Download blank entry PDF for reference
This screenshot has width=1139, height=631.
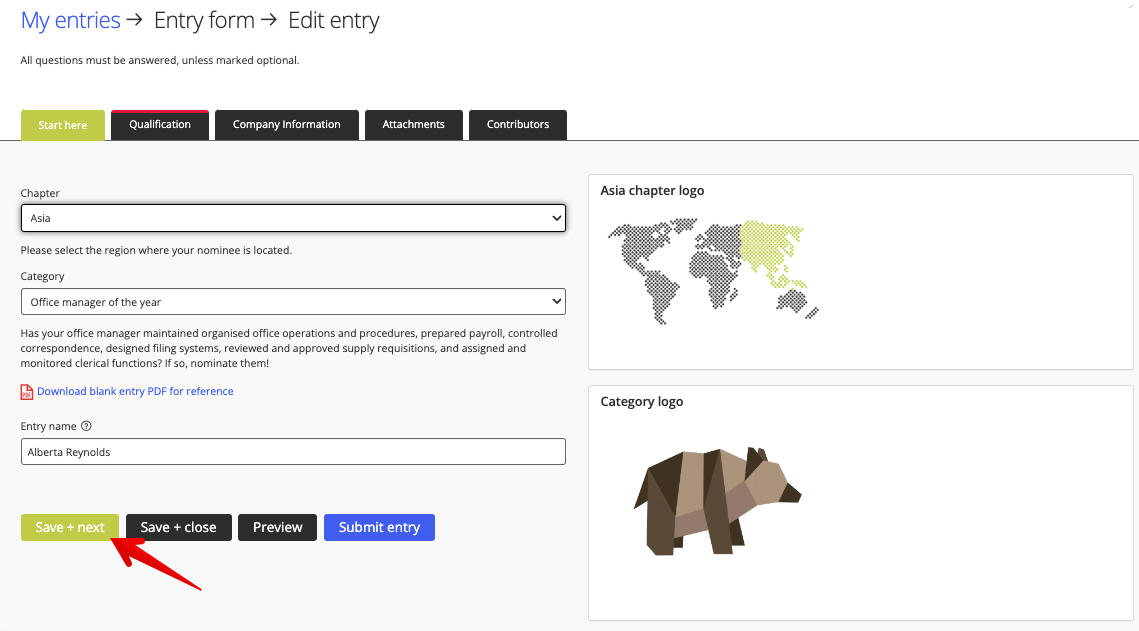pyautogui.click(x=135, y=391)
